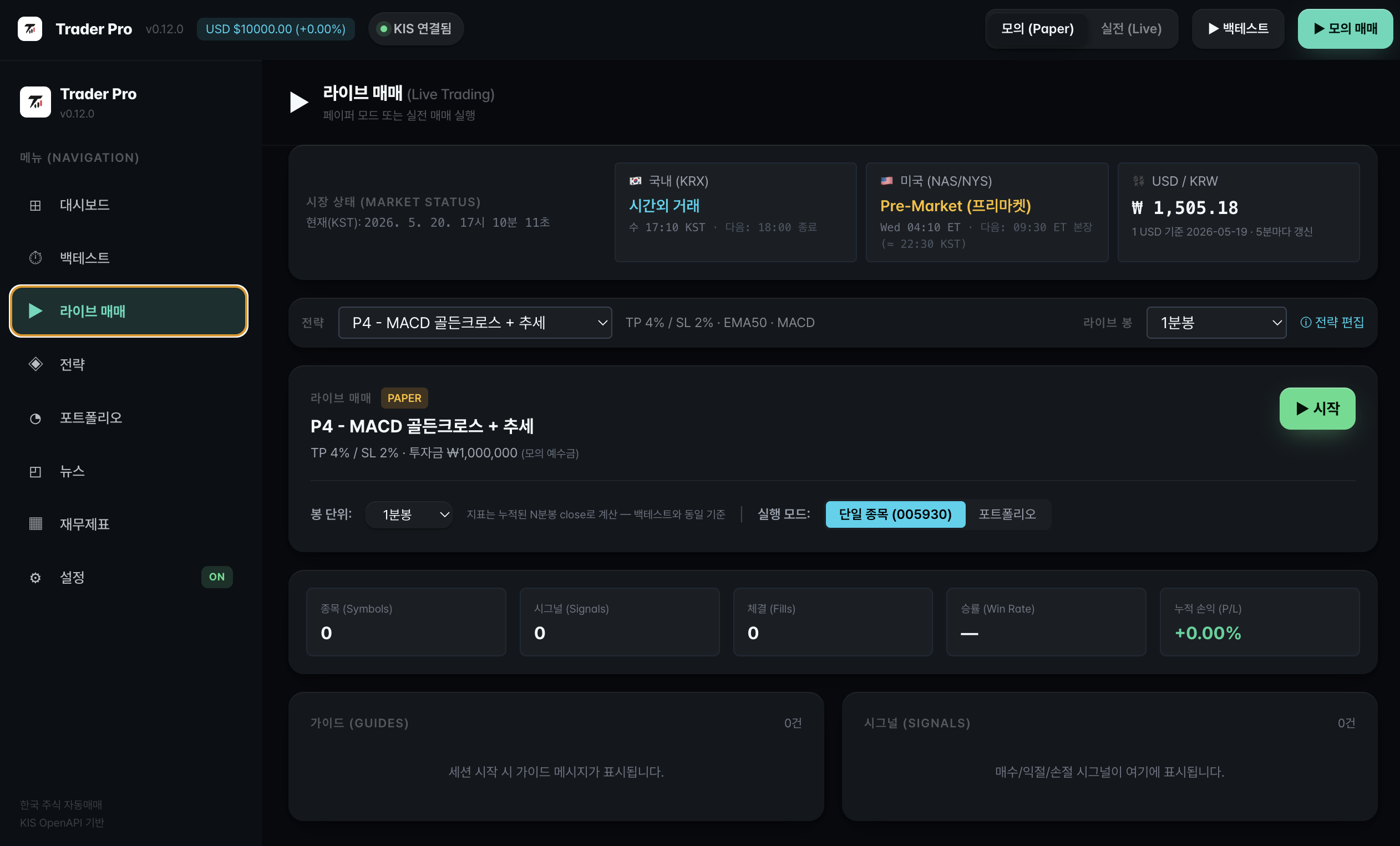Click the 시그널 (SIGNALS) panel header
The width and height of the screenshot is (1400, 846).
pyautogui.click(x=917, y=723)
